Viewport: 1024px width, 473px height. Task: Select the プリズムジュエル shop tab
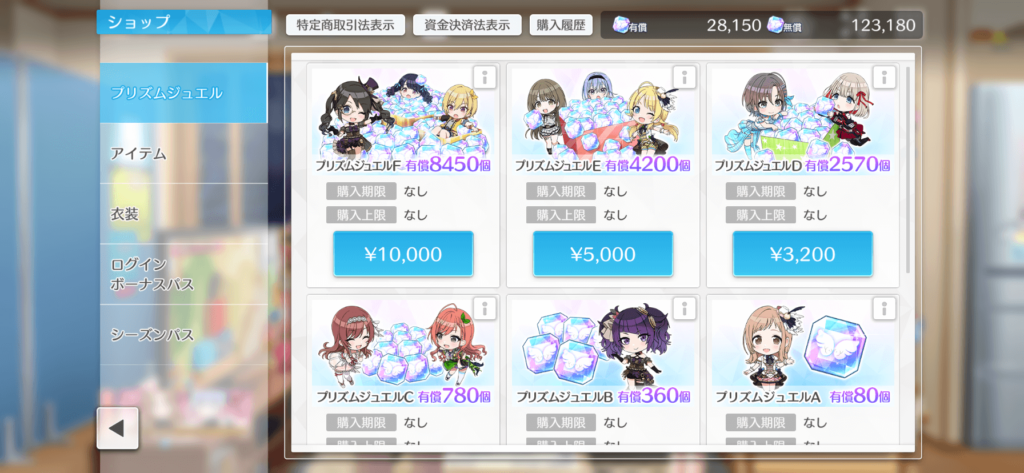tap(184, 93)
